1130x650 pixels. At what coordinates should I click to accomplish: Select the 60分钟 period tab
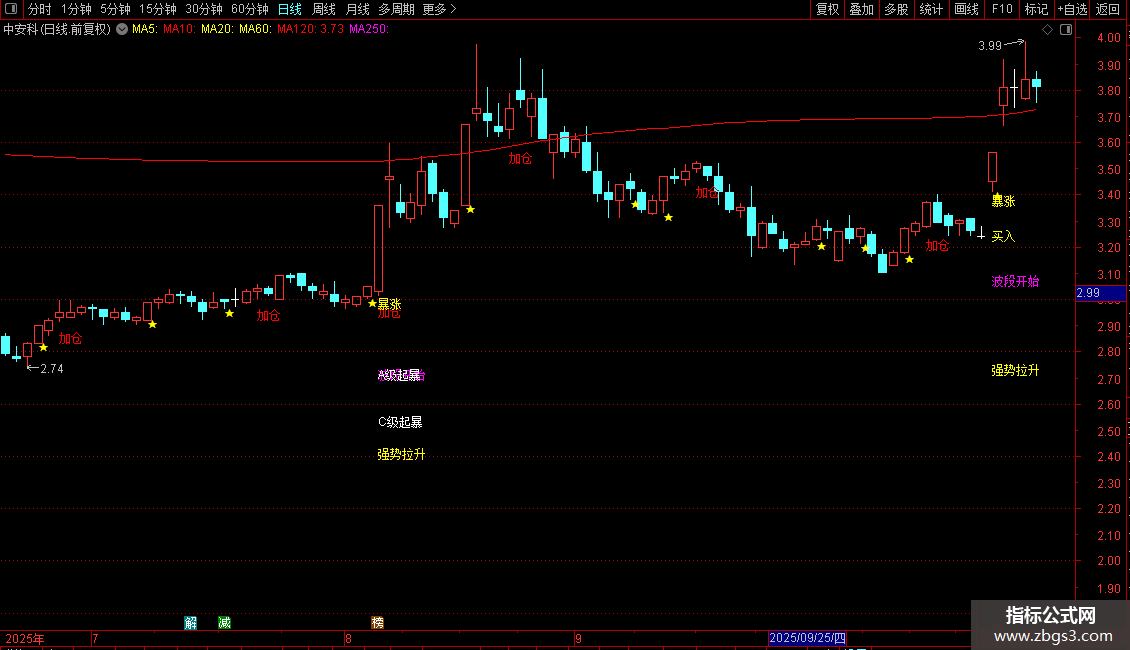coord(250,9)
